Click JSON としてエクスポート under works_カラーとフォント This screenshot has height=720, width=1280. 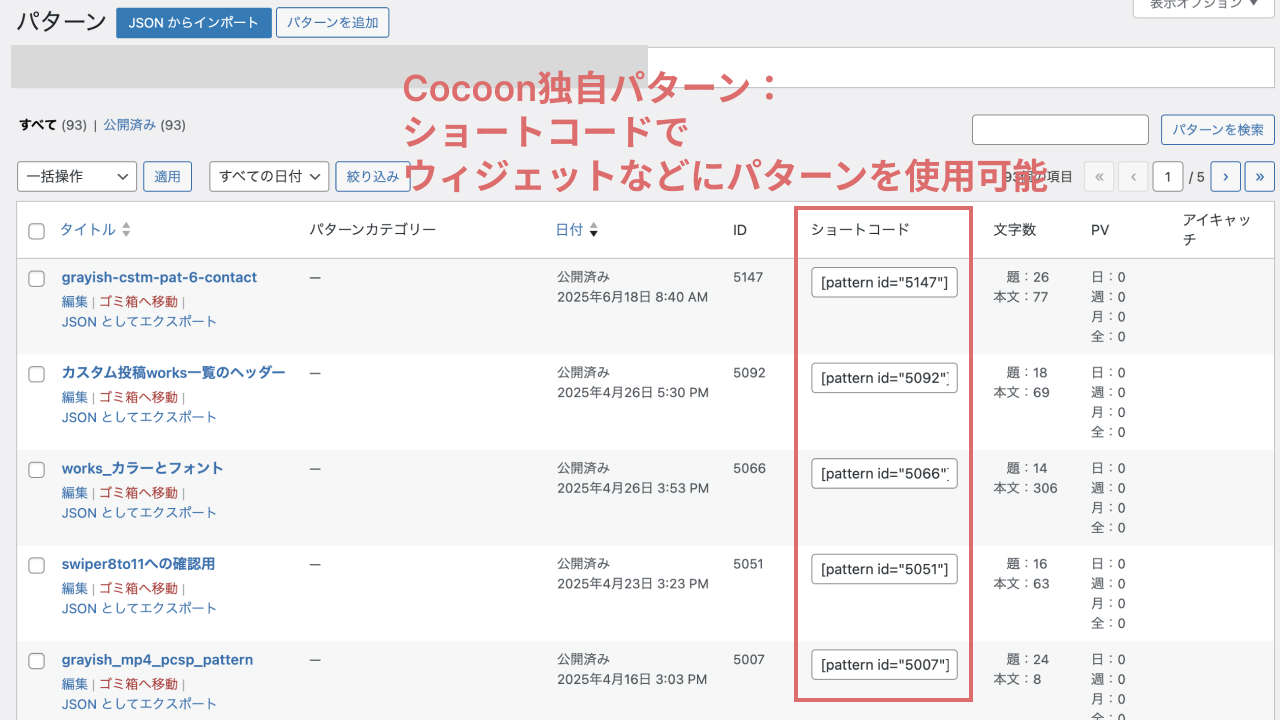[x=139, y=513]
